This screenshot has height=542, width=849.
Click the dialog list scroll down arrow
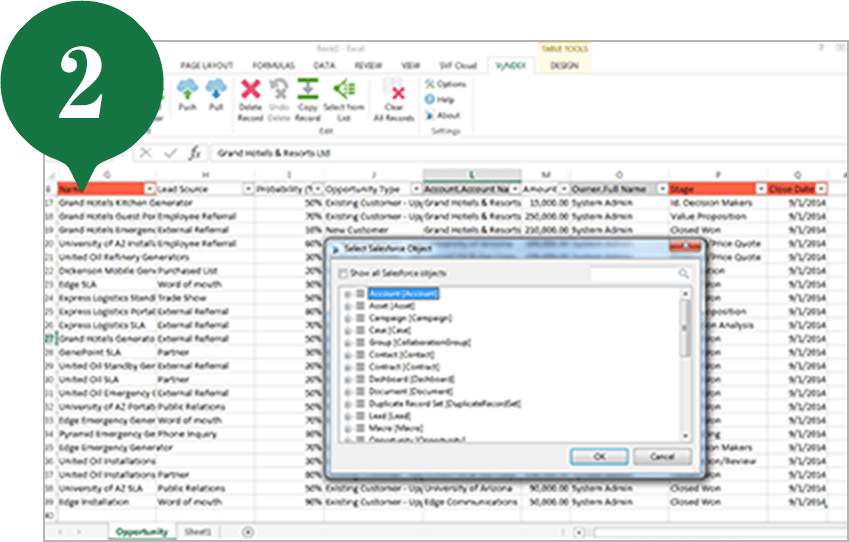(685, 435)
